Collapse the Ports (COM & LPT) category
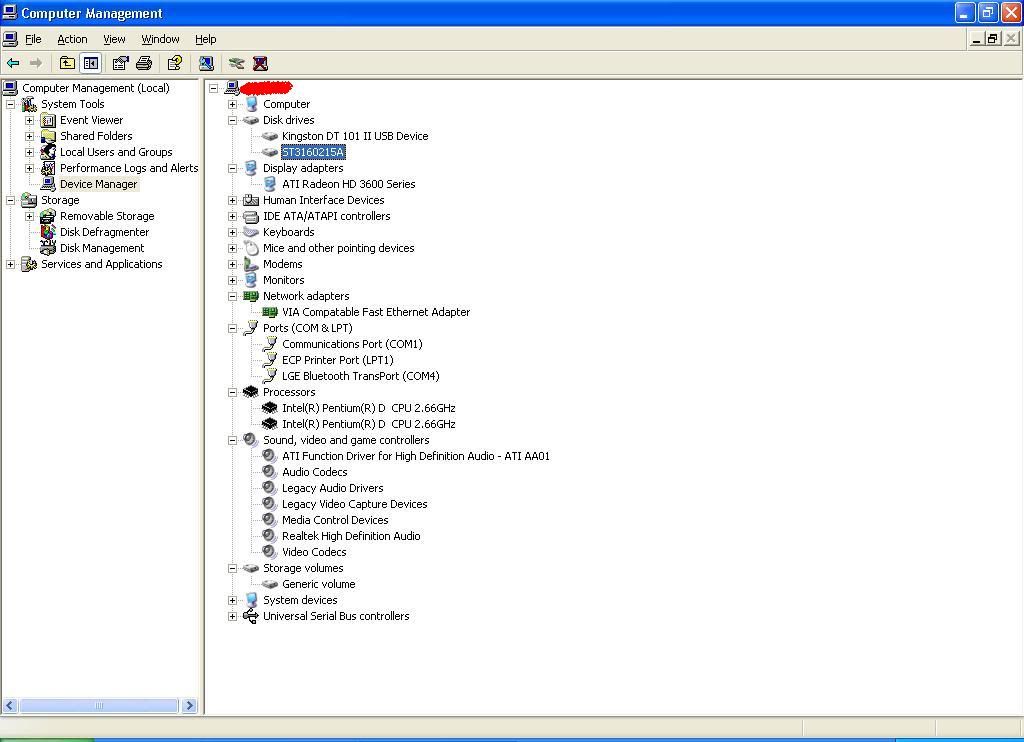This screenshot has height=742, width=1024. 232,329
